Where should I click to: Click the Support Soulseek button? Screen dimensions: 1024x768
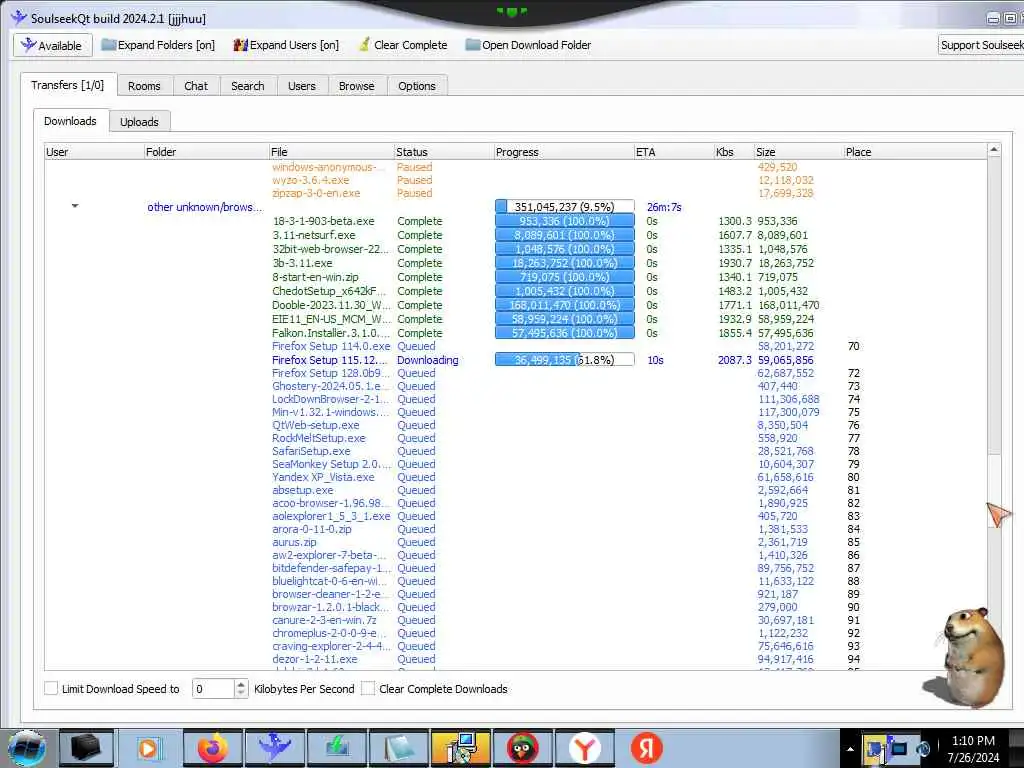(x=981, y=45)
